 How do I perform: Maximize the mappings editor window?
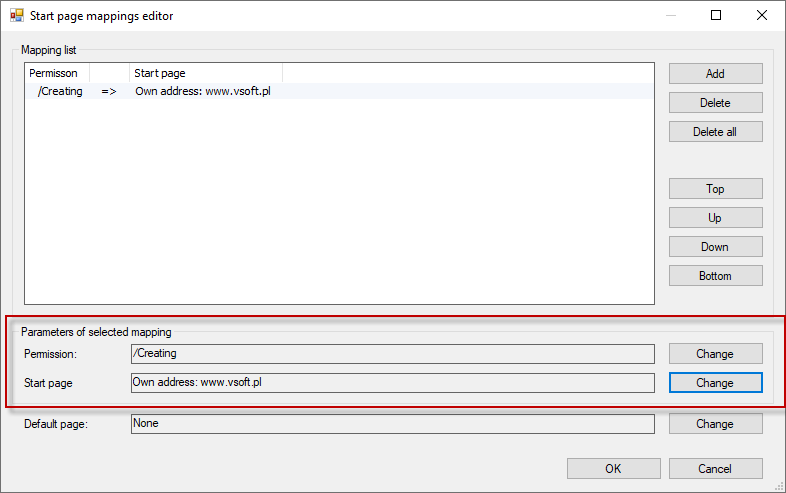click(716, 16)
